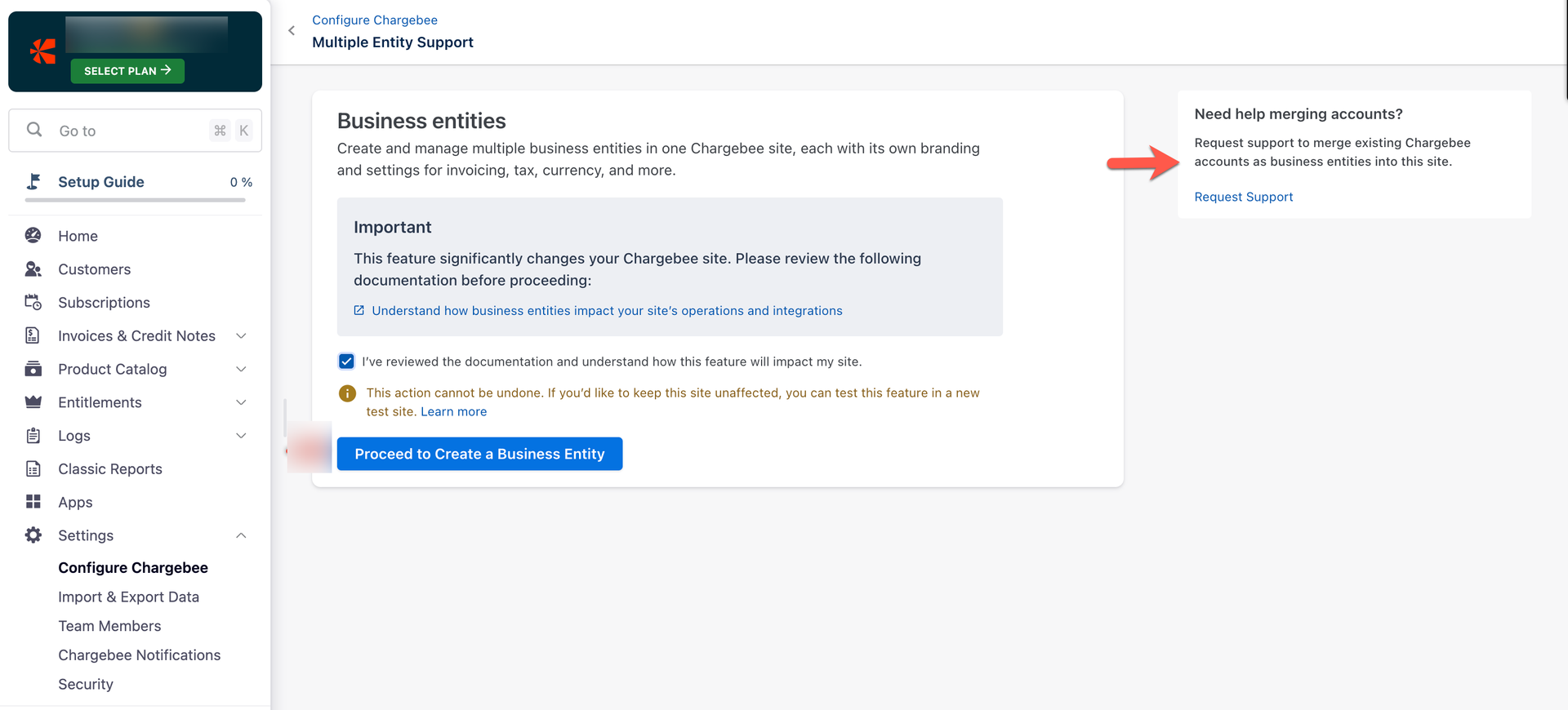Click the Subscriptions calendar icon
This screenshot has width=1568, height=710.
tap(33, 303)
